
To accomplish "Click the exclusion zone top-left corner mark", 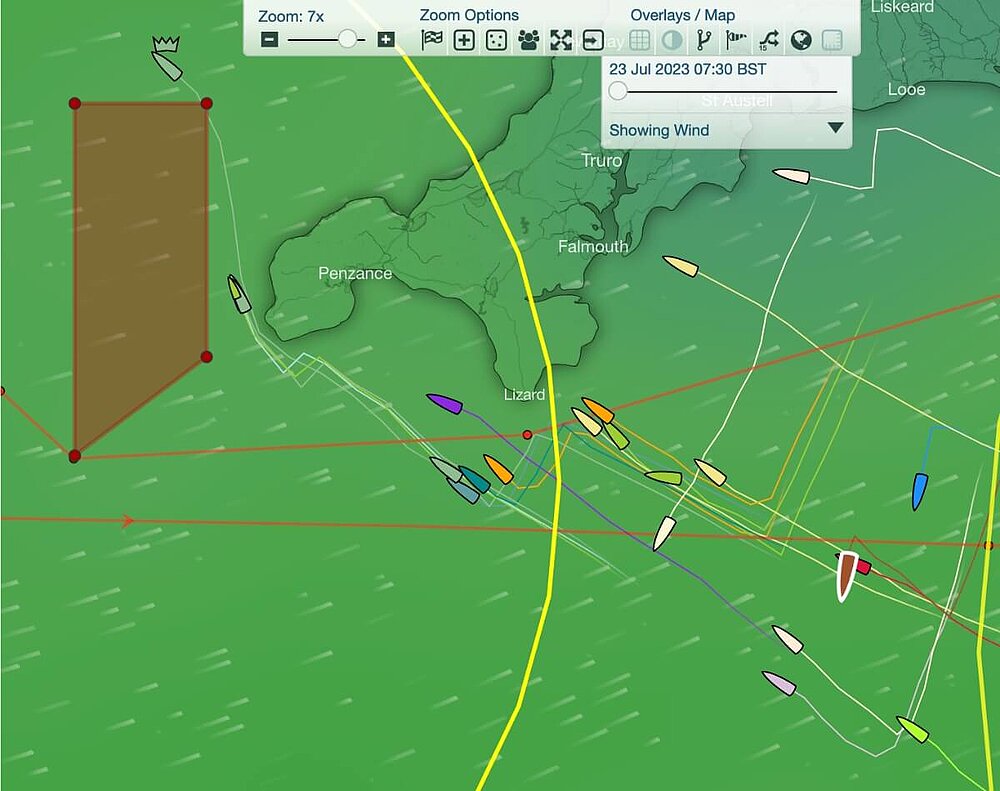I will point(75,103).
